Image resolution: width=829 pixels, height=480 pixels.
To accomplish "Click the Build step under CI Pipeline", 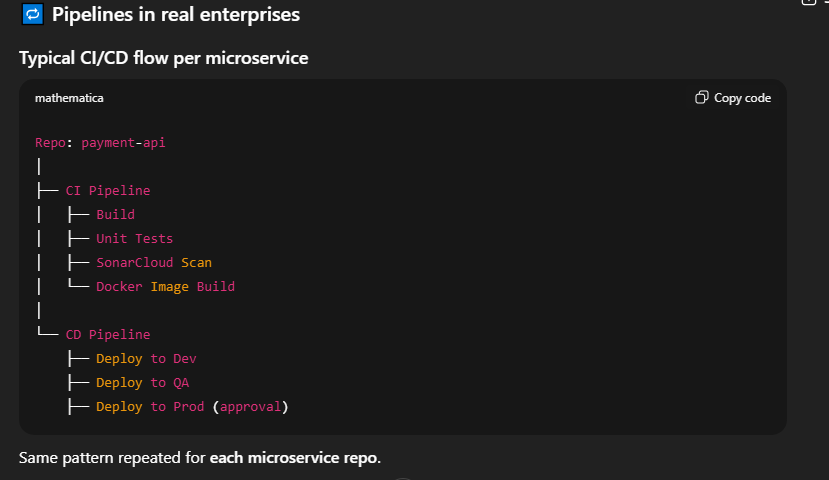I will tap(115, 215).
